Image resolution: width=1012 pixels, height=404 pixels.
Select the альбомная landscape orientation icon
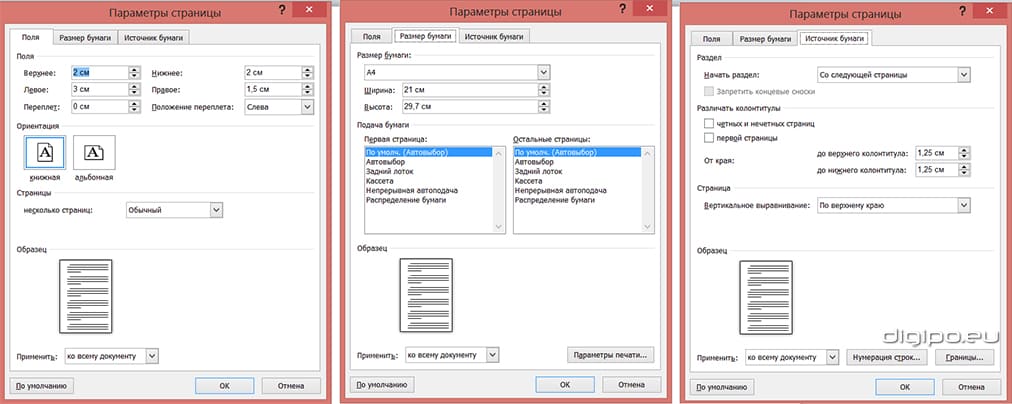(x=94, y=151)
